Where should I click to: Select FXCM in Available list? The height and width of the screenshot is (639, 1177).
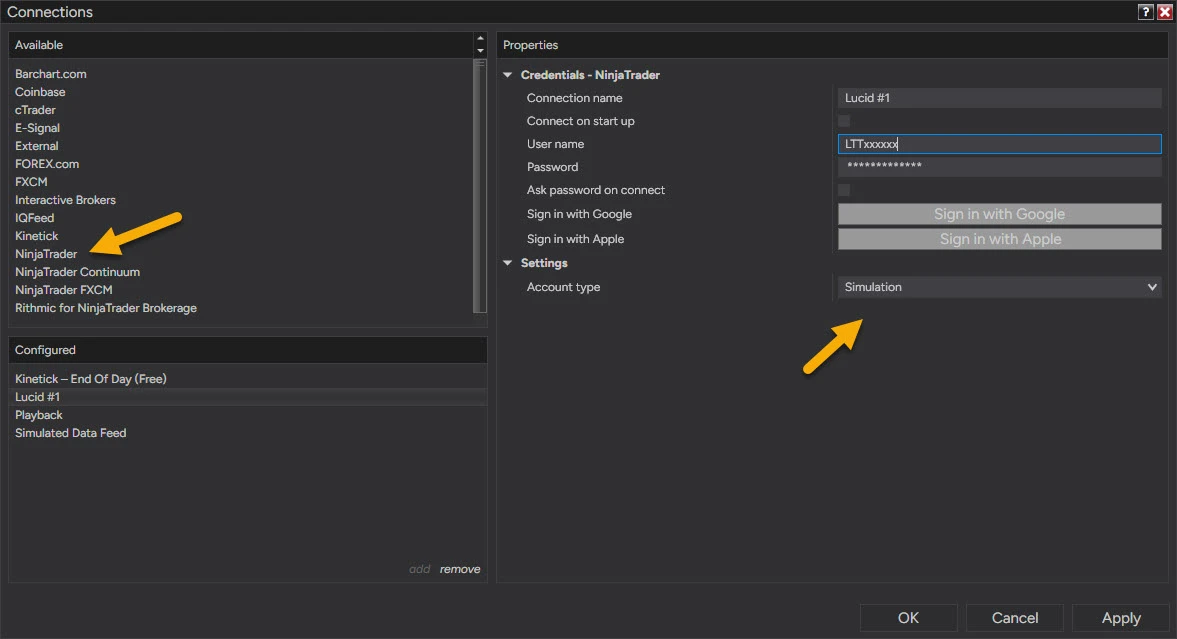coord(31,182)
